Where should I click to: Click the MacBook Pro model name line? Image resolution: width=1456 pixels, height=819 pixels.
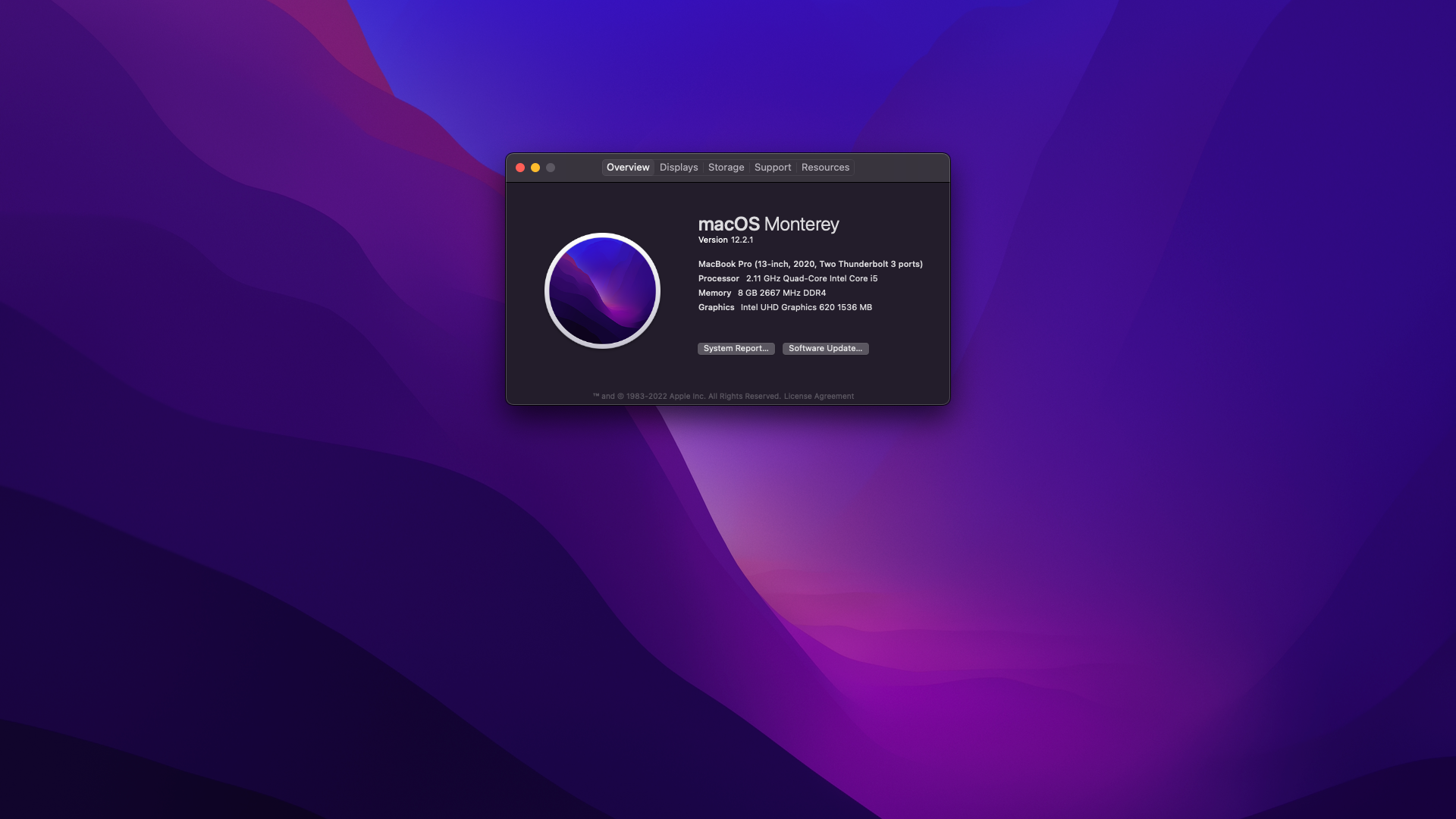coord(810,264)
